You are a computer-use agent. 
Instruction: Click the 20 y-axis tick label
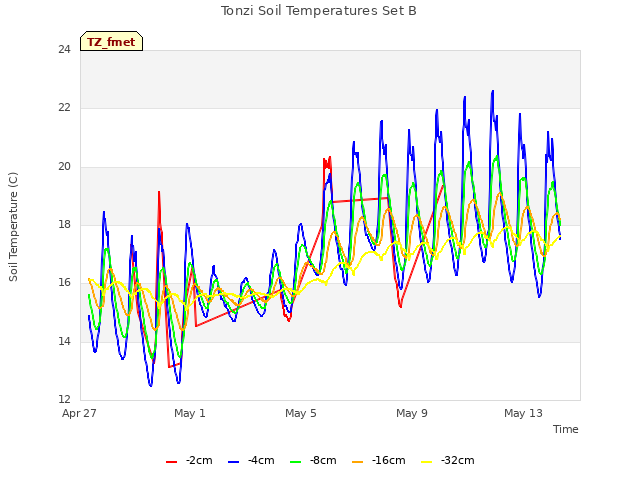64,167
